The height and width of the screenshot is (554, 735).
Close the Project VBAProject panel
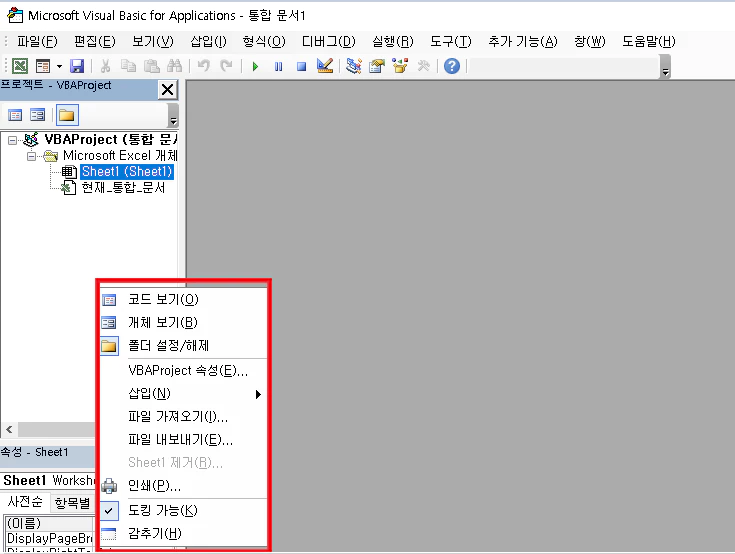[167, 89]
